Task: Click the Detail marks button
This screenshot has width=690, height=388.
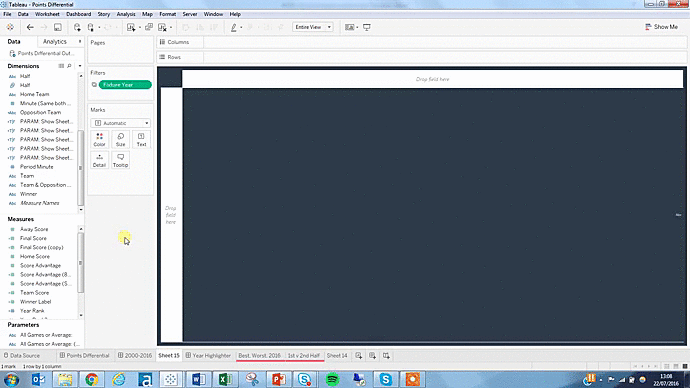Action: (x=99, y=160)
